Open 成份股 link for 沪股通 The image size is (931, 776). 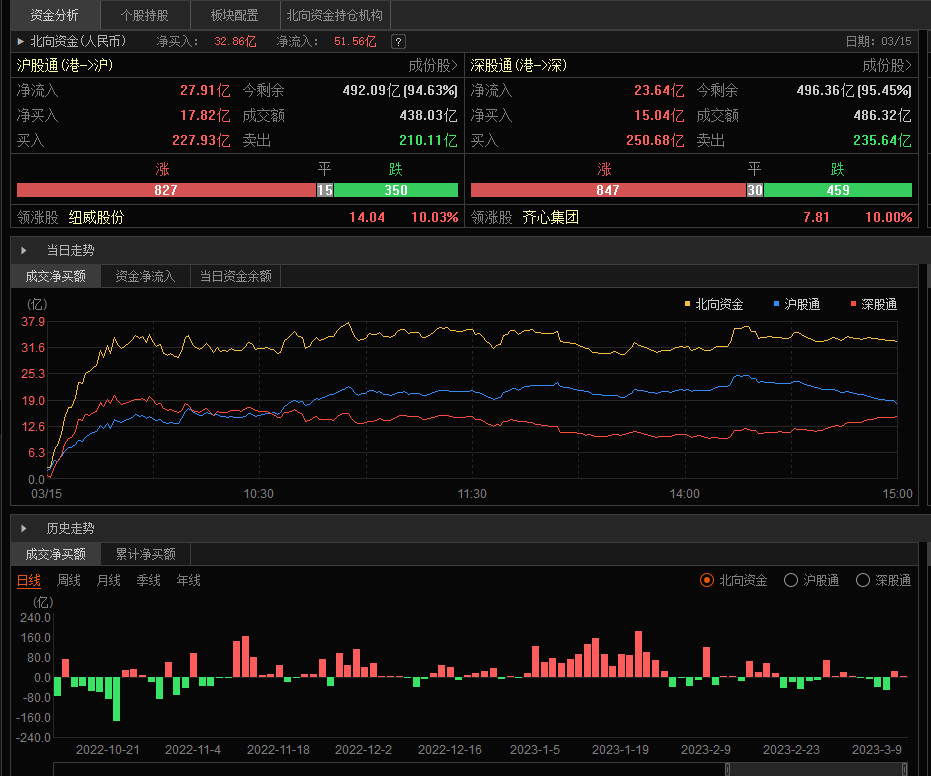(433, 66)
